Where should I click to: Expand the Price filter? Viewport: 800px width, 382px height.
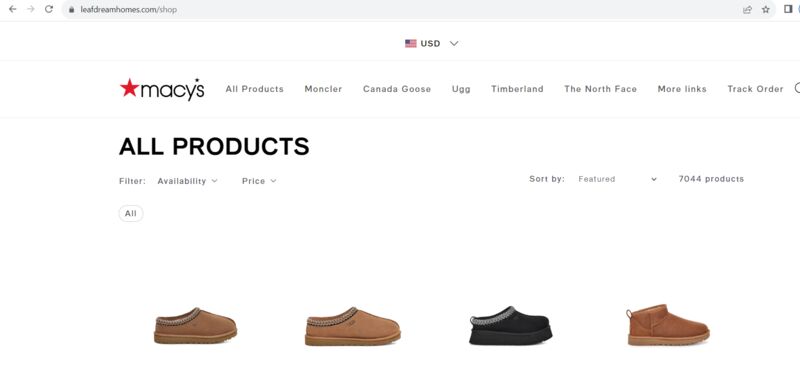click(259, 181)
